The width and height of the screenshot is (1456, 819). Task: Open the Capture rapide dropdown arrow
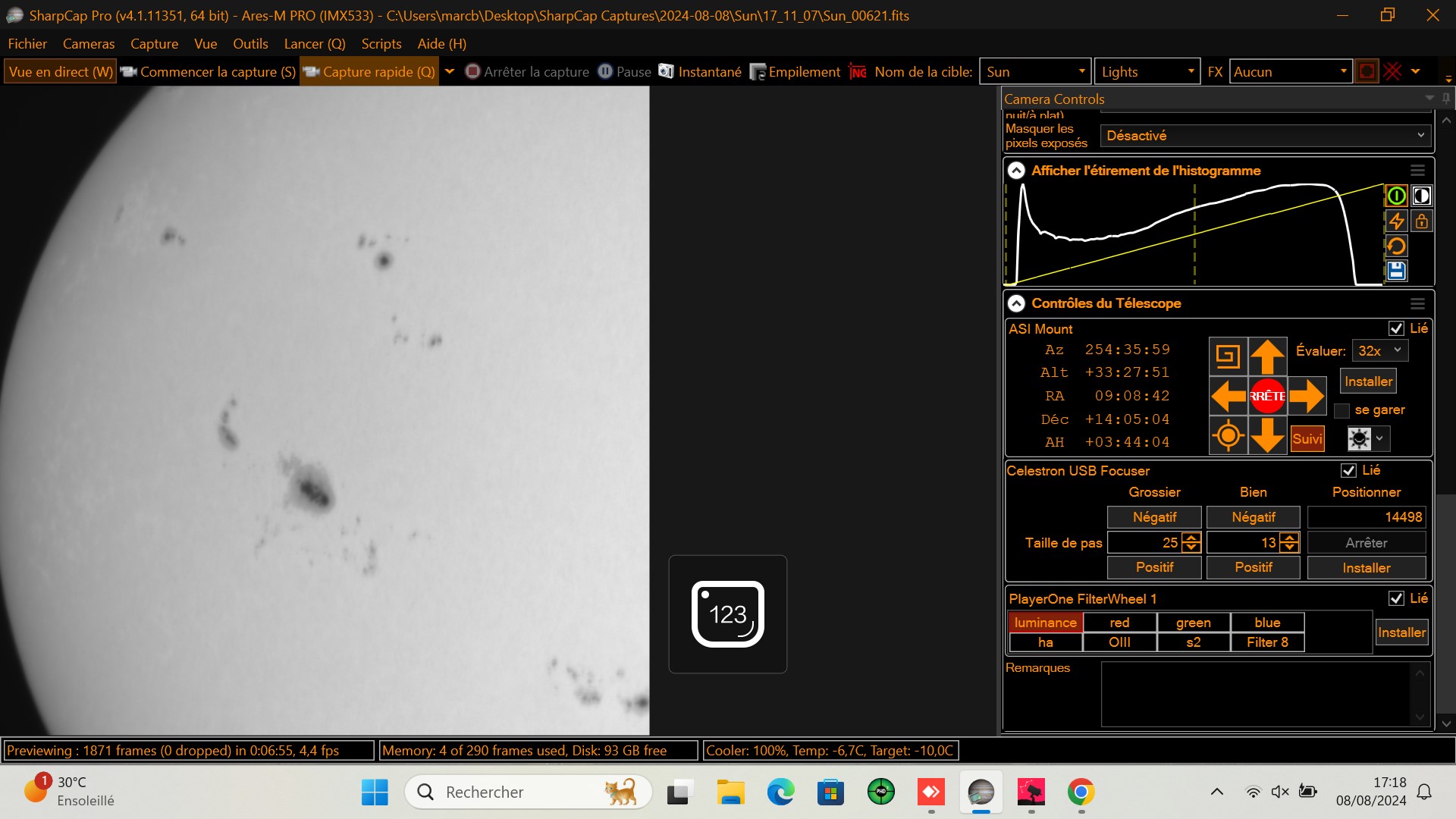pyautogui.click(x=449, y=71)
